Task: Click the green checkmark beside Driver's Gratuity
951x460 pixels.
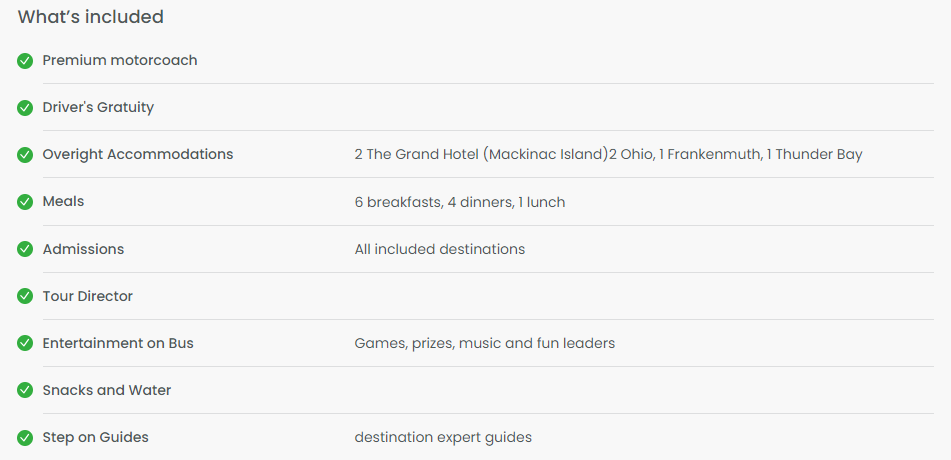Action: pos(25,108)
